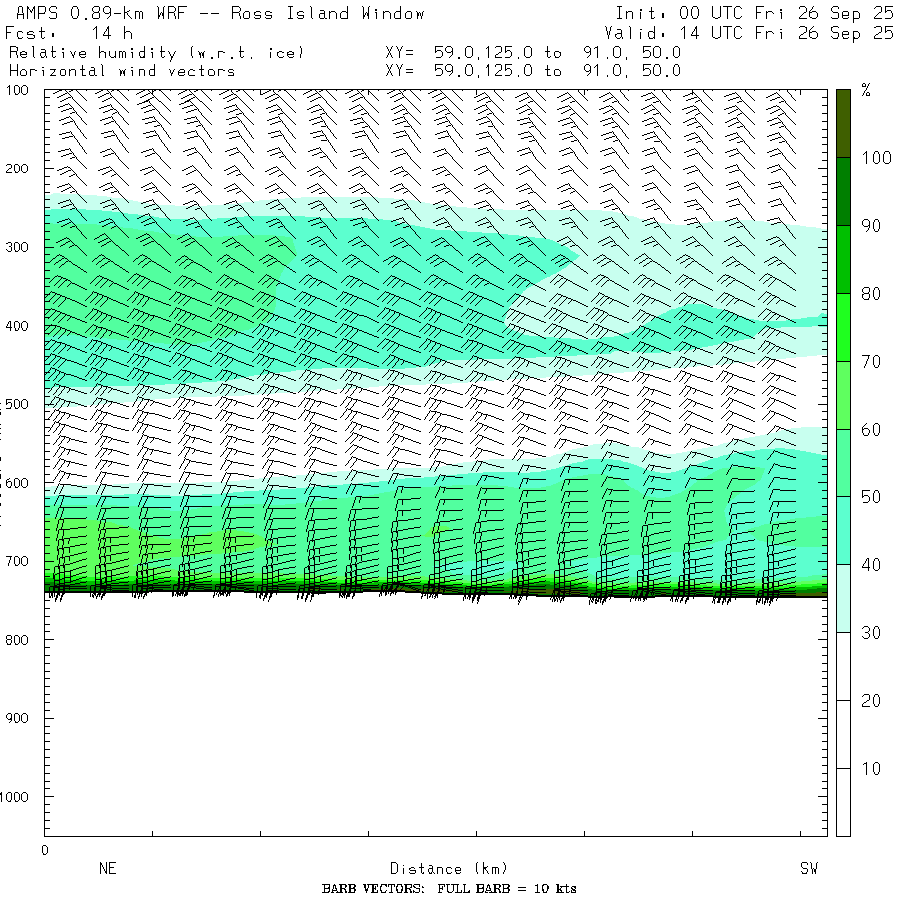Select the 500 tick label on pressure axis

(x=20, y=404)
